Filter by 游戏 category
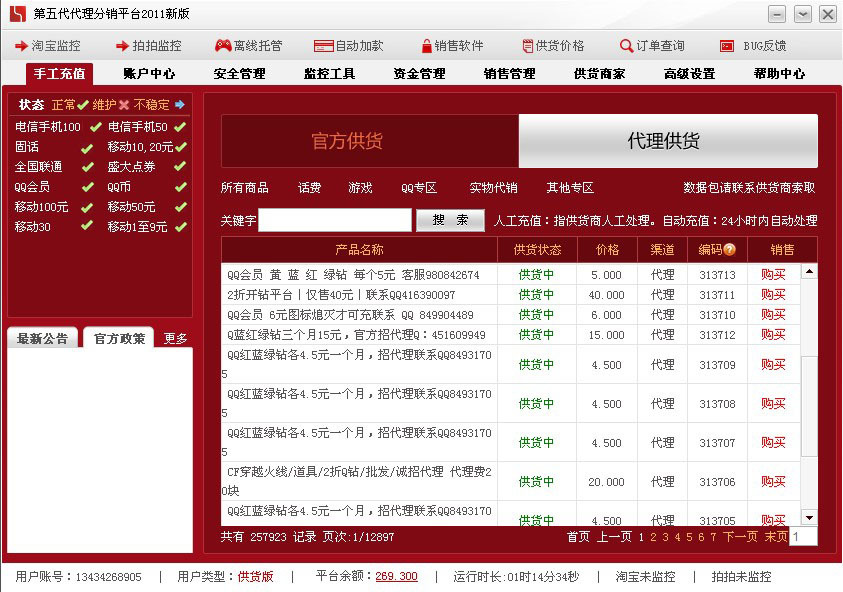The height and width of the screenshot is (592, 843). [360, 188]
